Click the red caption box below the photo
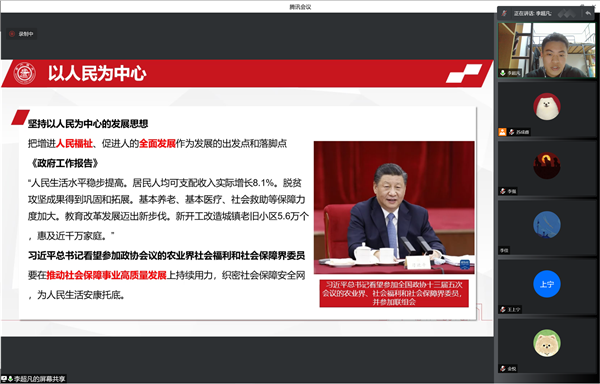This screenshot has width=600, height=384. (394, 293)
